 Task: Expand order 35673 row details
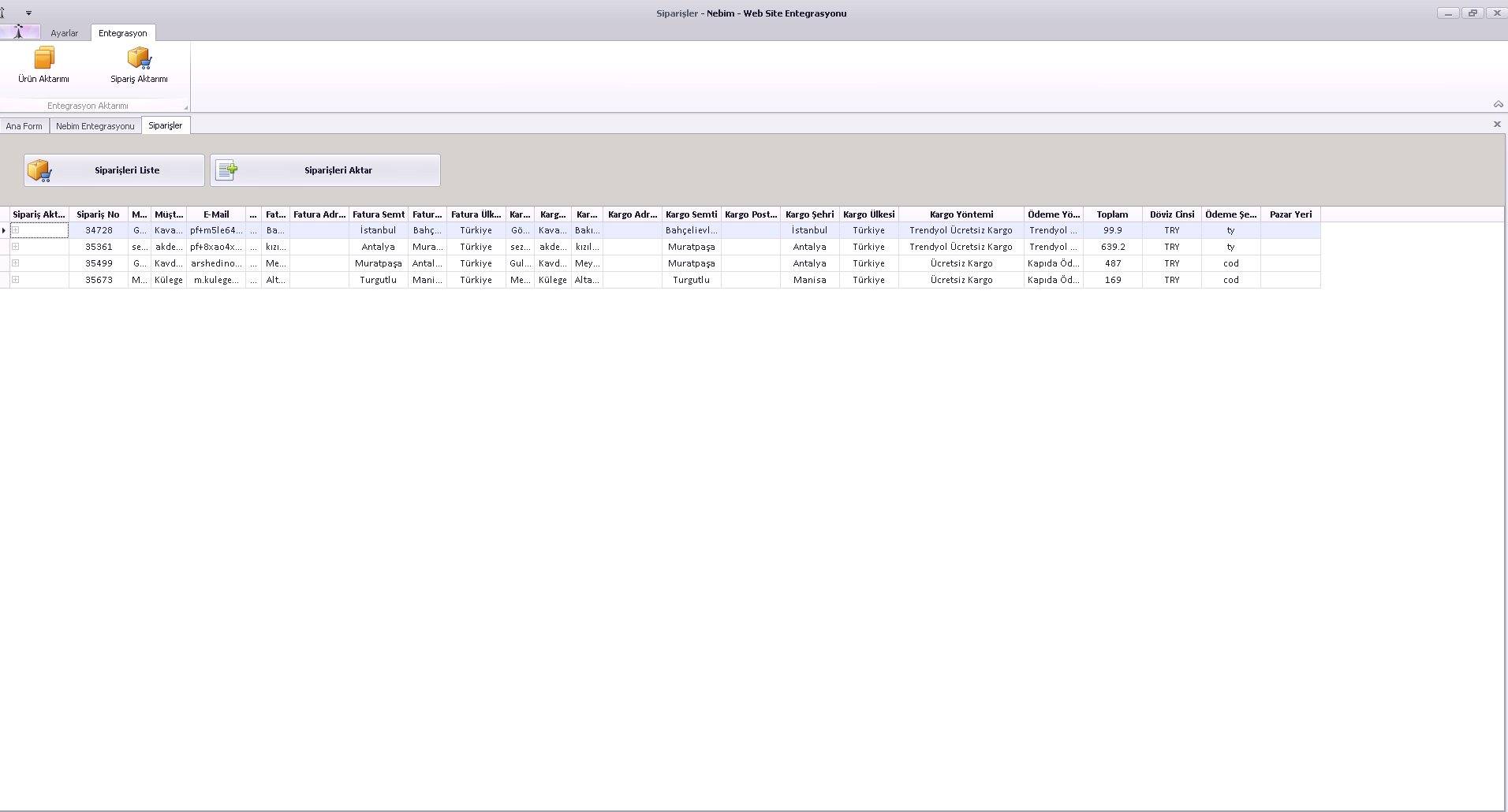(15, 280)
